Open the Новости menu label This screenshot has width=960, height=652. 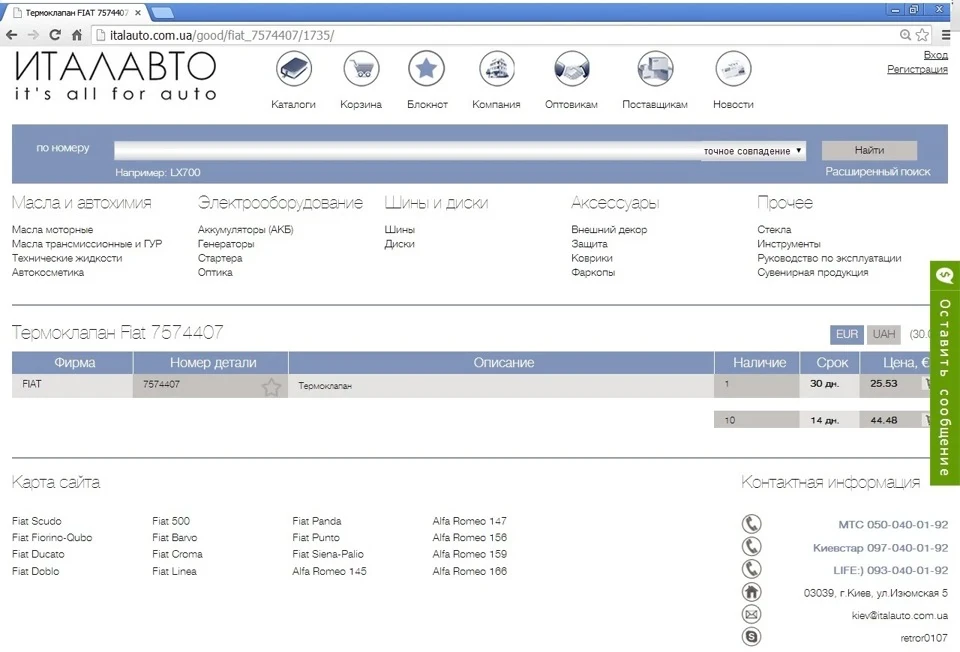point(733,104)
